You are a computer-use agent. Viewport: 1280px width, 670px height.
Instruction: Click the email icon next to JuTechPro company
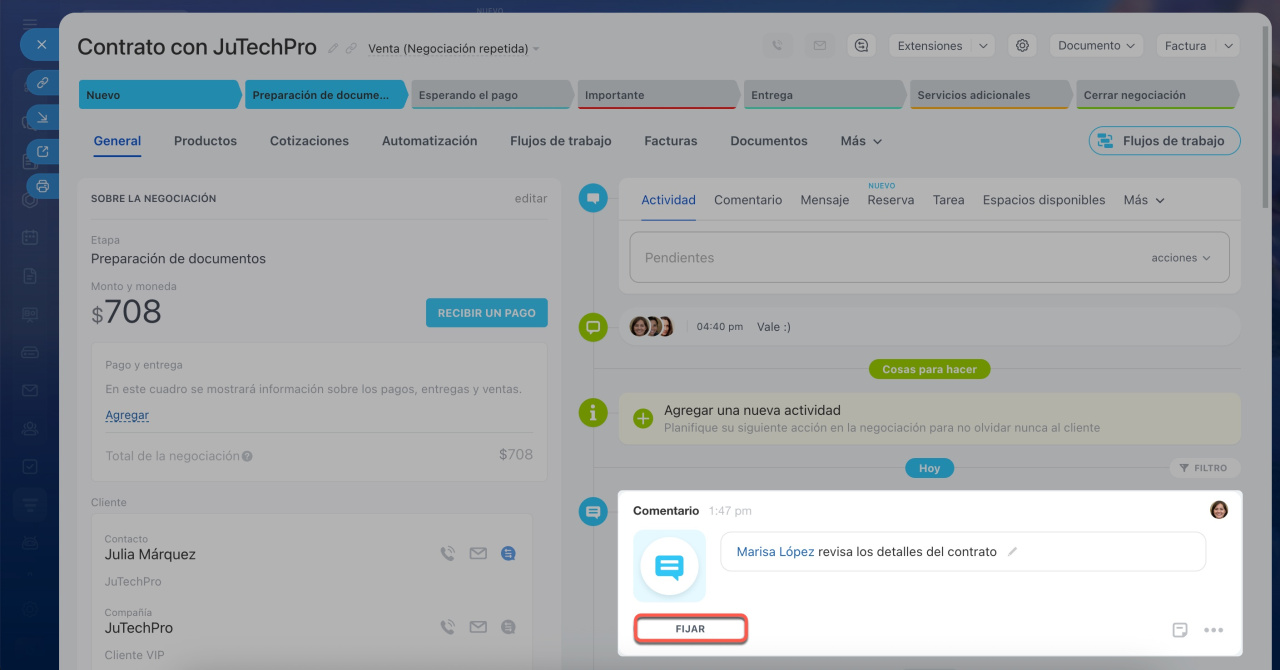[478, 628]
